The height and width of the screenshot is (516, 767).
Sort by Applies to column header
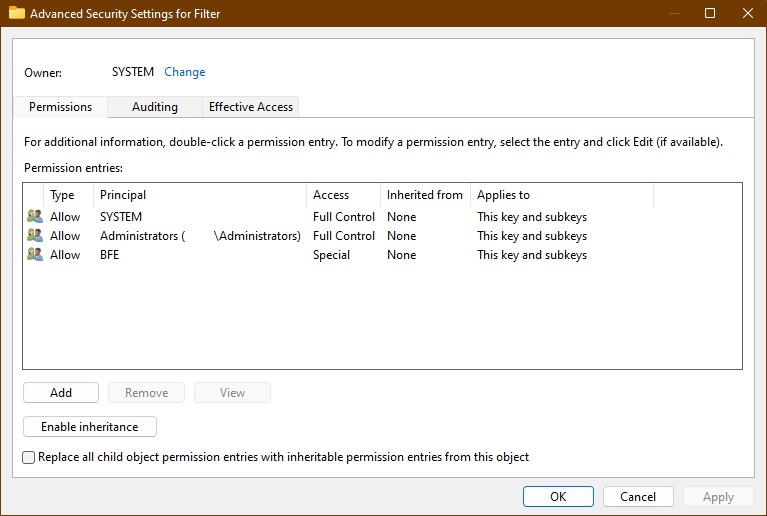tap(562, 195)
